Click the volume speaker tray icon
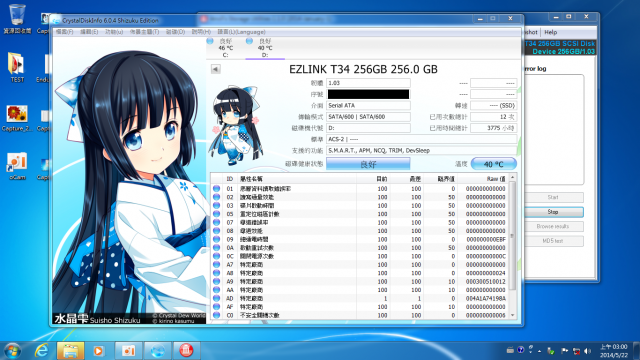This screenshot has width=640, height=360. click(588, 351)
